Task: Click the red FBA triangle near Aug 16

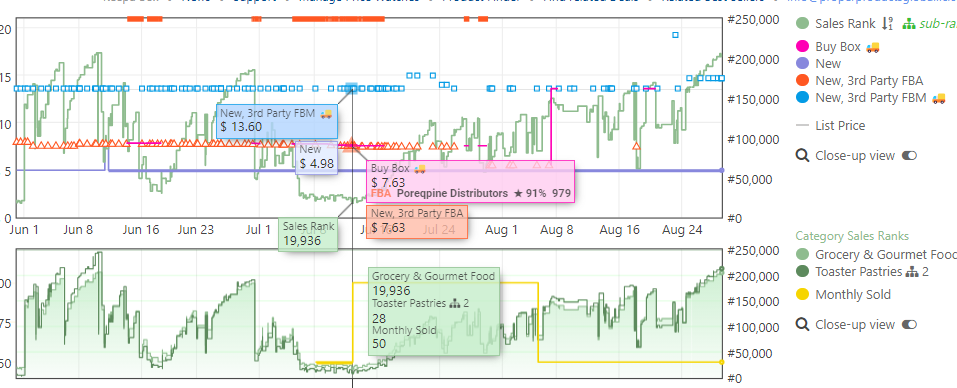Action: tap(637, 146)
